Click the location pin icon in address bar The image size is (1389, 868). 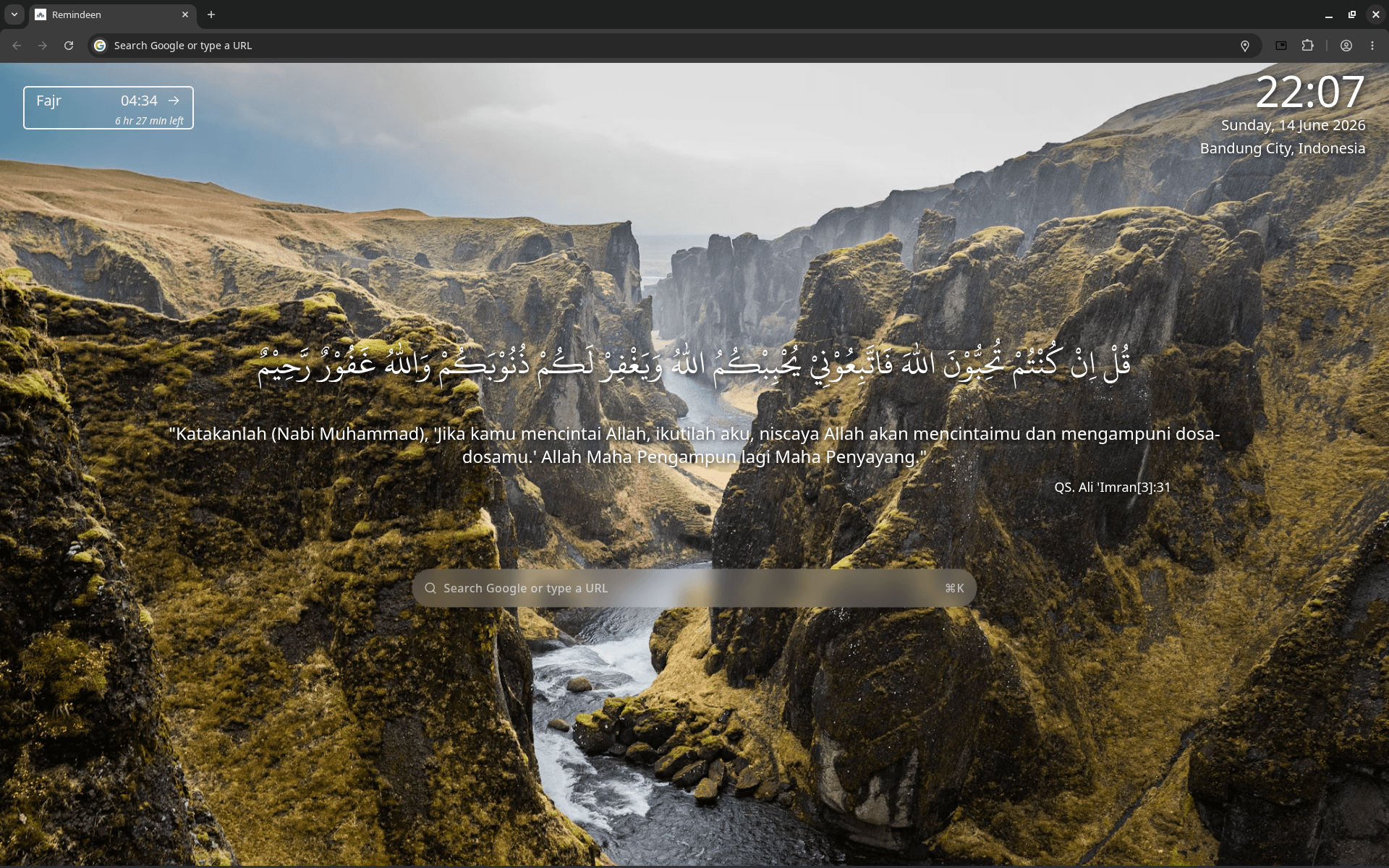(x=1245, y=46)
